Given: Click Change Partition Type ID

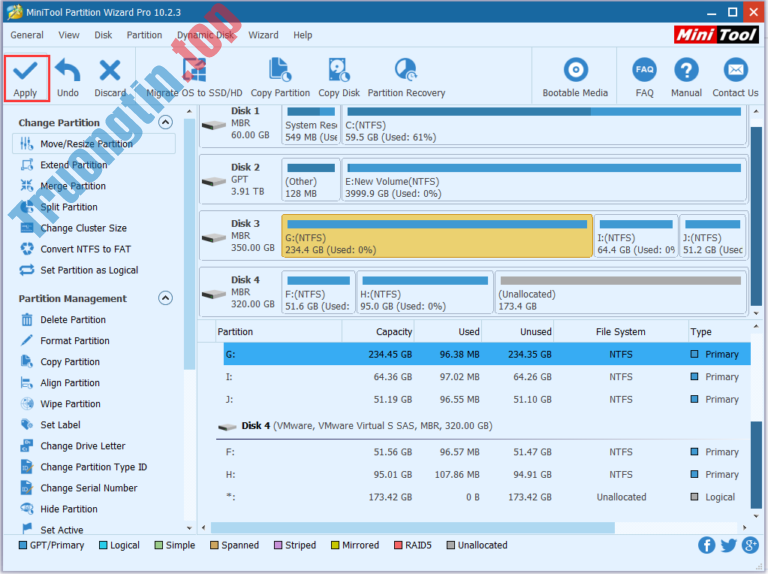Looking at the screenshot, I should [93, 467].
